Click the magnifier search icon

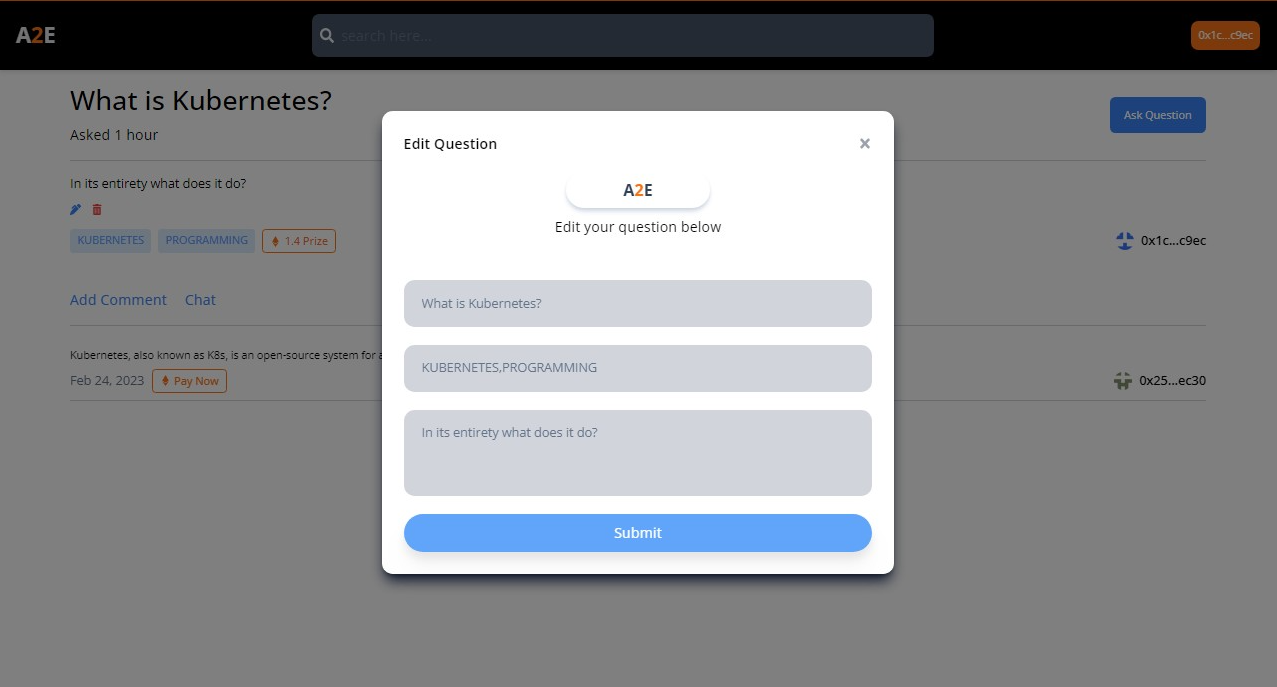pyautogui.click(x=327, y=35)
